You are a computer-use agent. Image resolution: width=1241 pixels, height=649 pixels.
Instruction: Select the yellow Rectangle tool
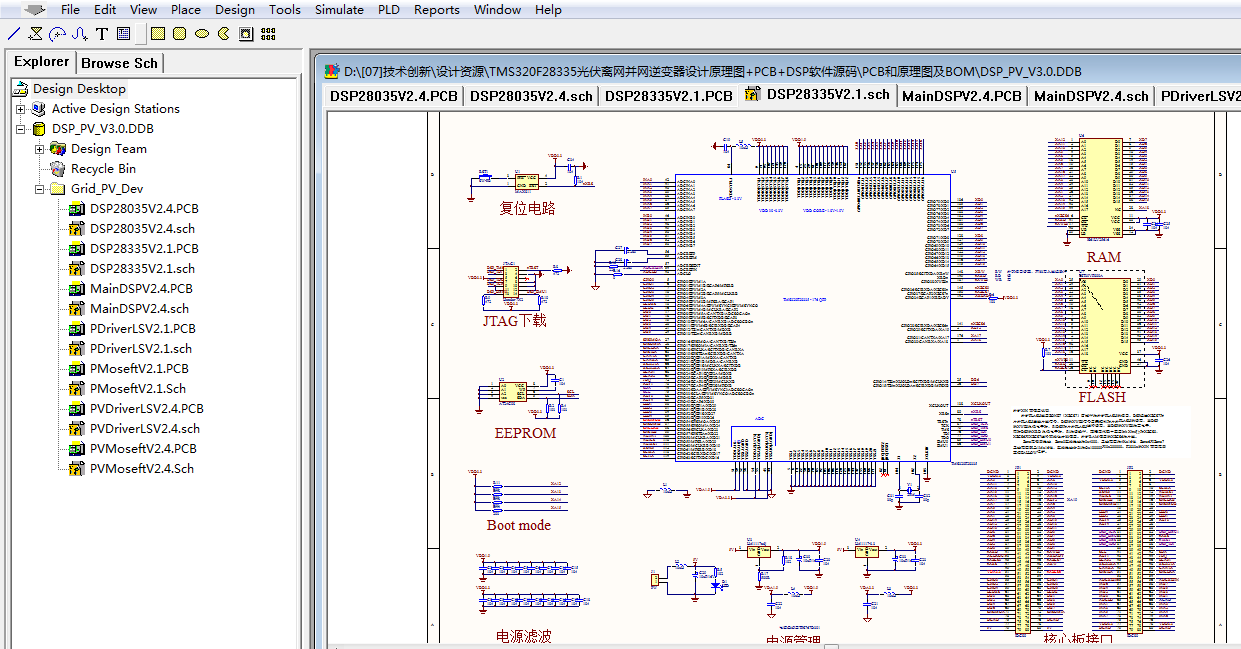click(x=158, y=33)
